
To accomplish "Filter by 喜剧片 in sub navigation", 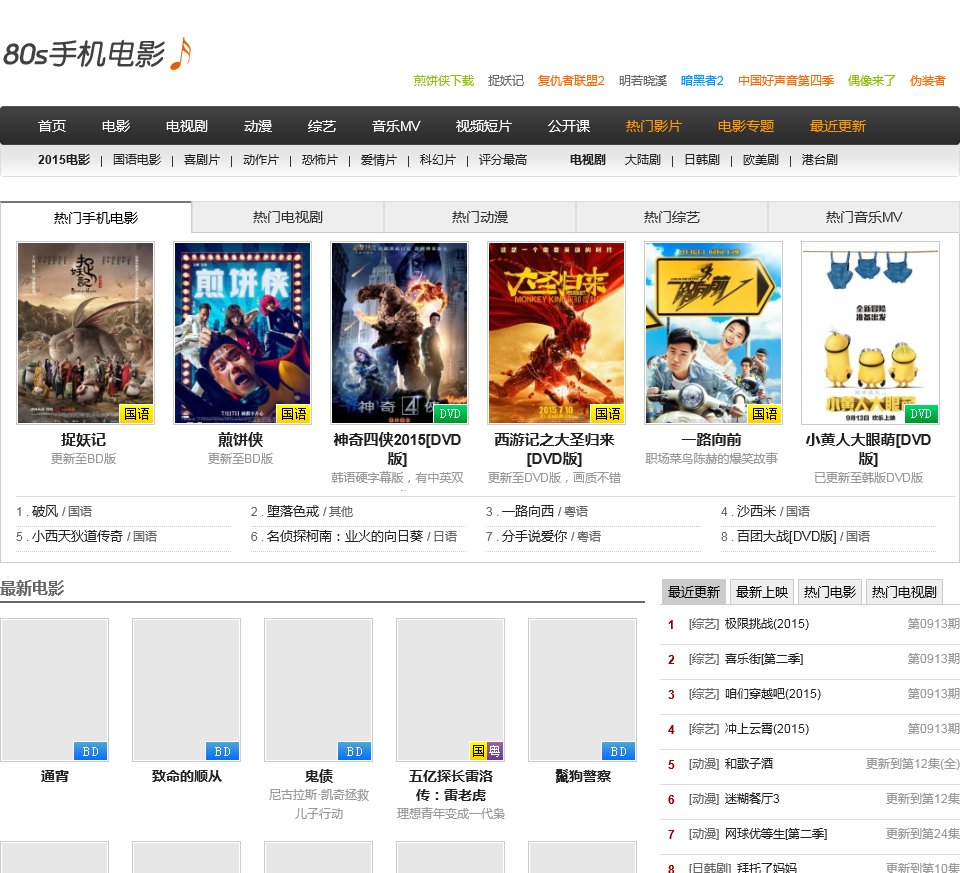I will [x=201, y=160].
